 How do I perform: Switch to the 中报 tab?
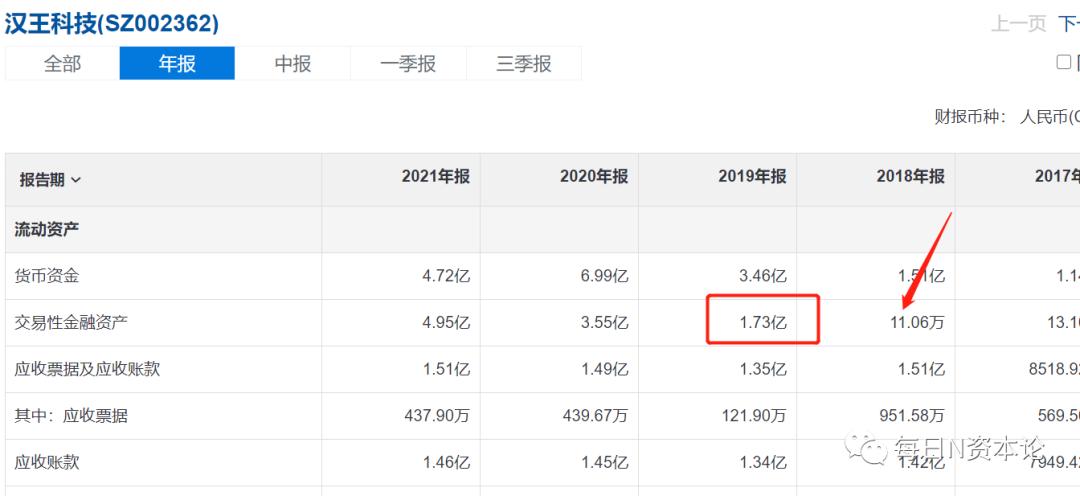293,64
